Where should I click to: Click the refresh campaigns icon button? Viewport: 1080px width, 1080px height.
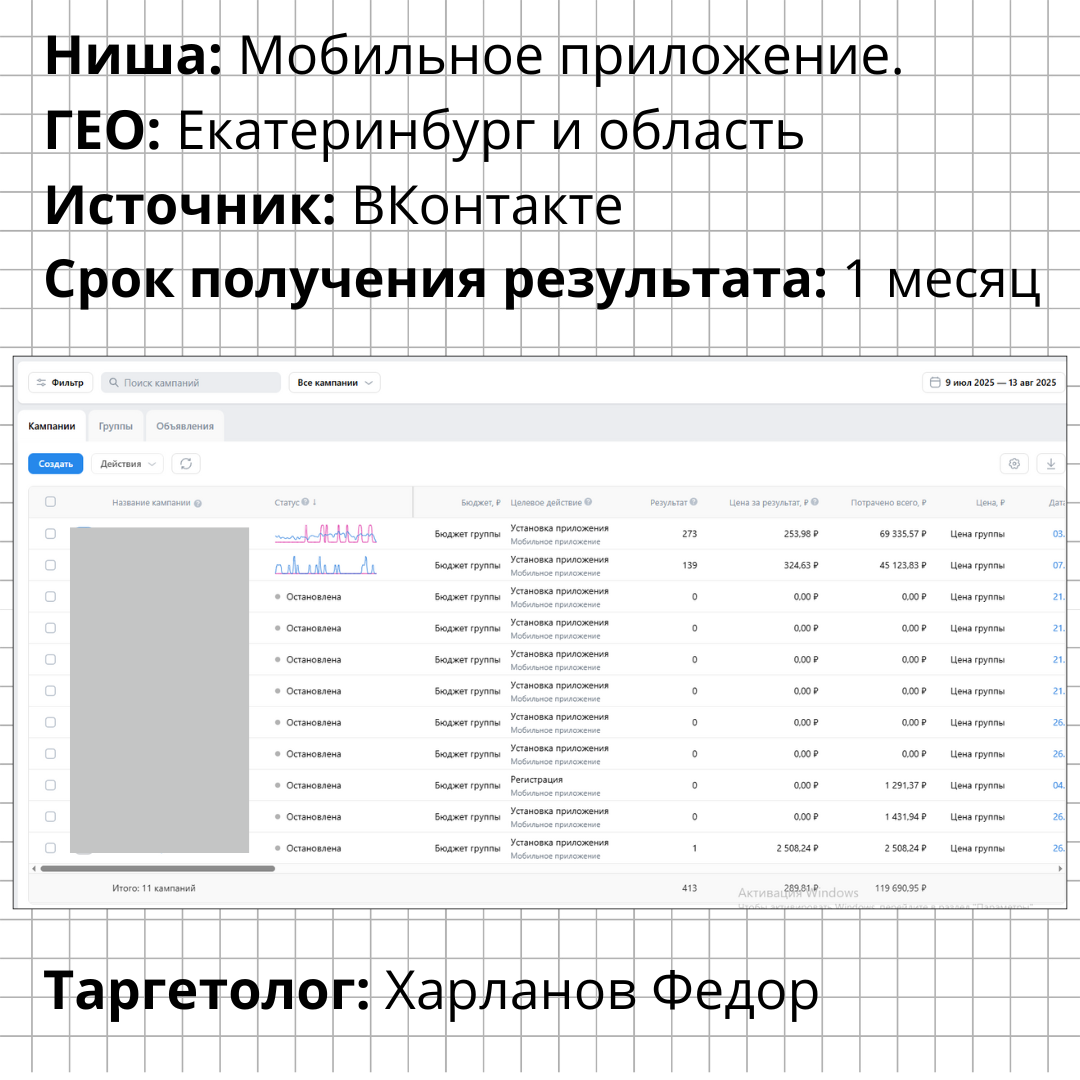click(186, 464)
